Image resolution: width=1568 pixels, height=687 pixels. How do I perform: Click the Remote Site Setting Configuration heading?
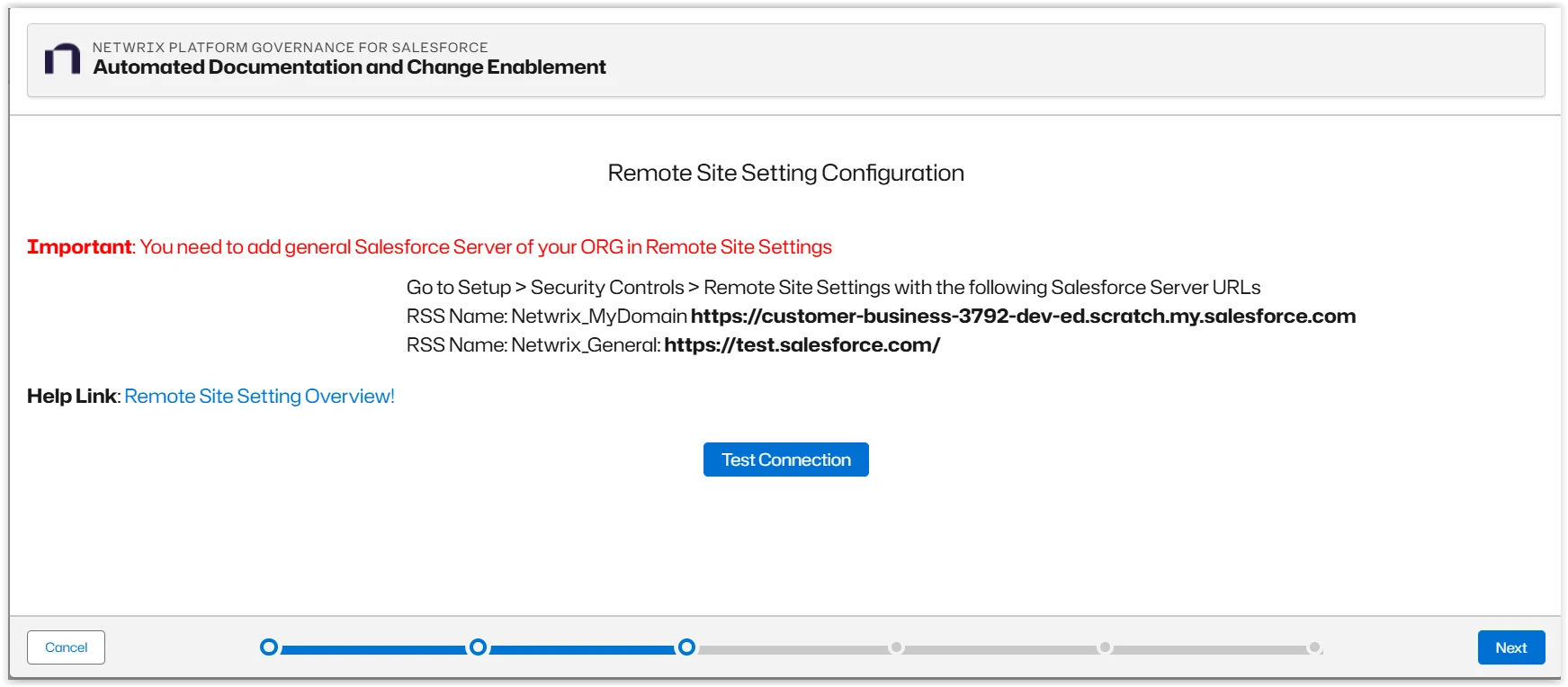click(785, 173)
